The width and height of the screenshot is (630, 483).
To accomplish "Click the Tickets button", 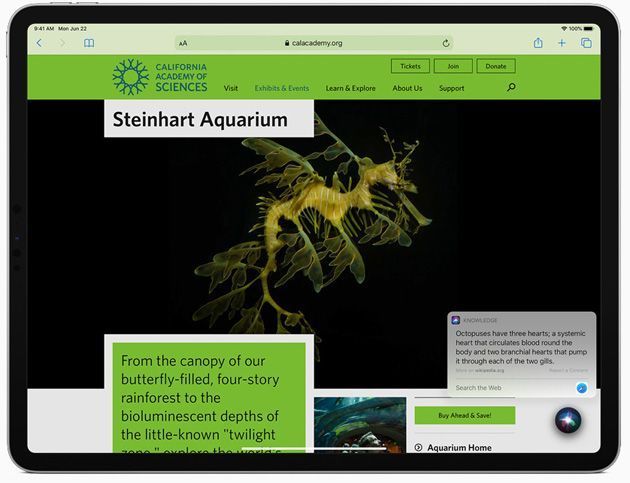I will 410,66.
